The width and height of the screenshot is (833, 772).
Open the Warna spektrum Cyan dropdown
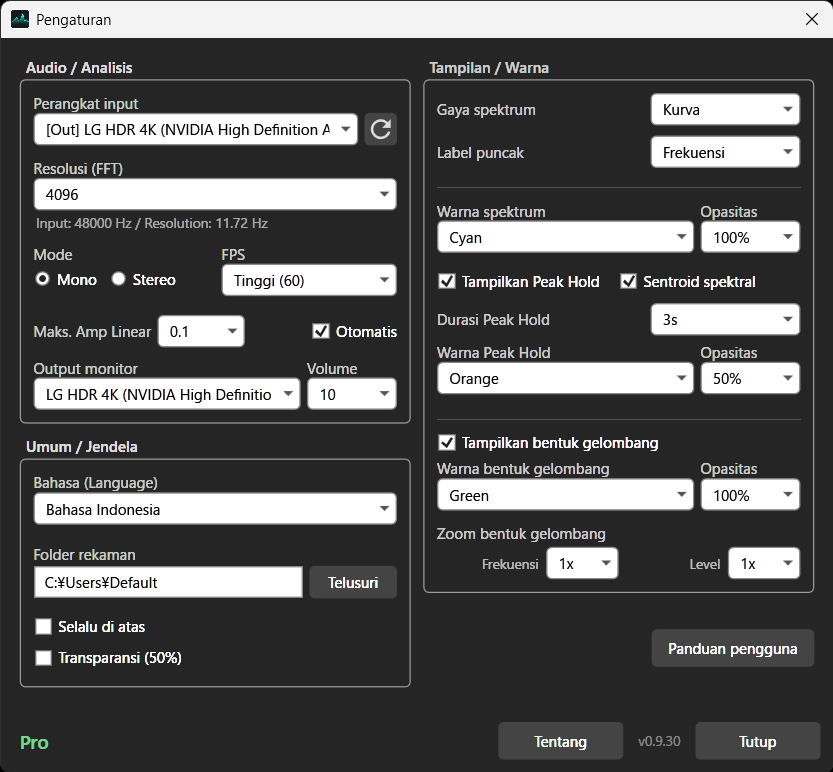(x=565, y=237)
